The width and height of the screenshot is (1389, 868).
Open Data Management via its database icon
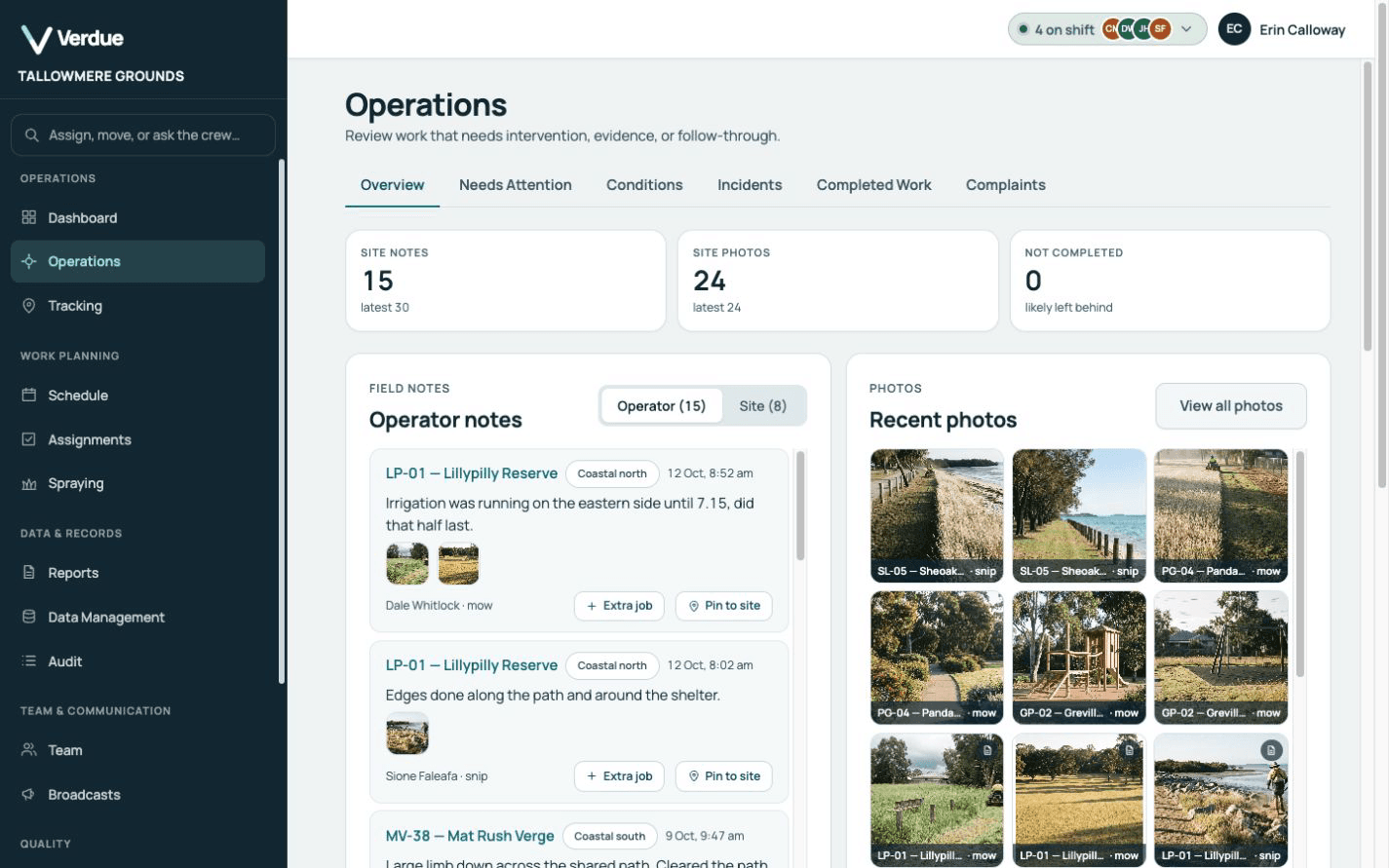29,617
